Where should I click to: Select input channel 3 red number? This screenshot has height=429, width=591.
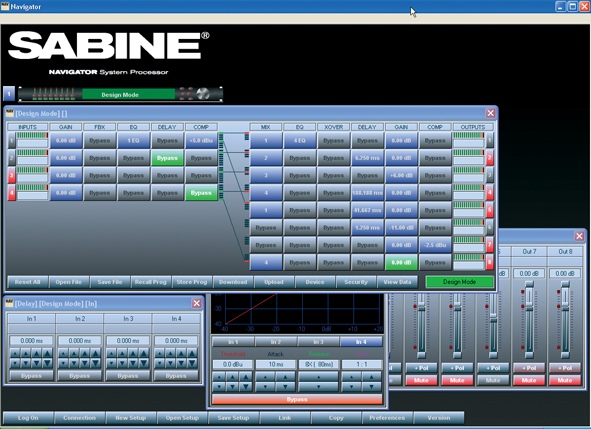(12, 175)
